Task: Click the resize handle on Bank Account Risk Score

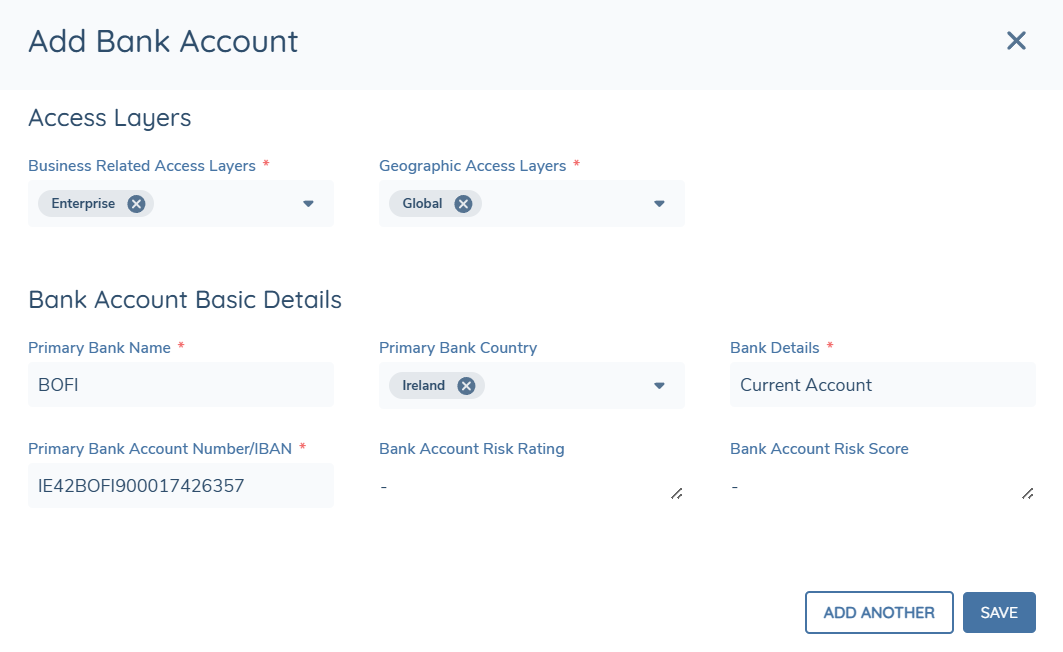Action: (x=1028, y=493)
